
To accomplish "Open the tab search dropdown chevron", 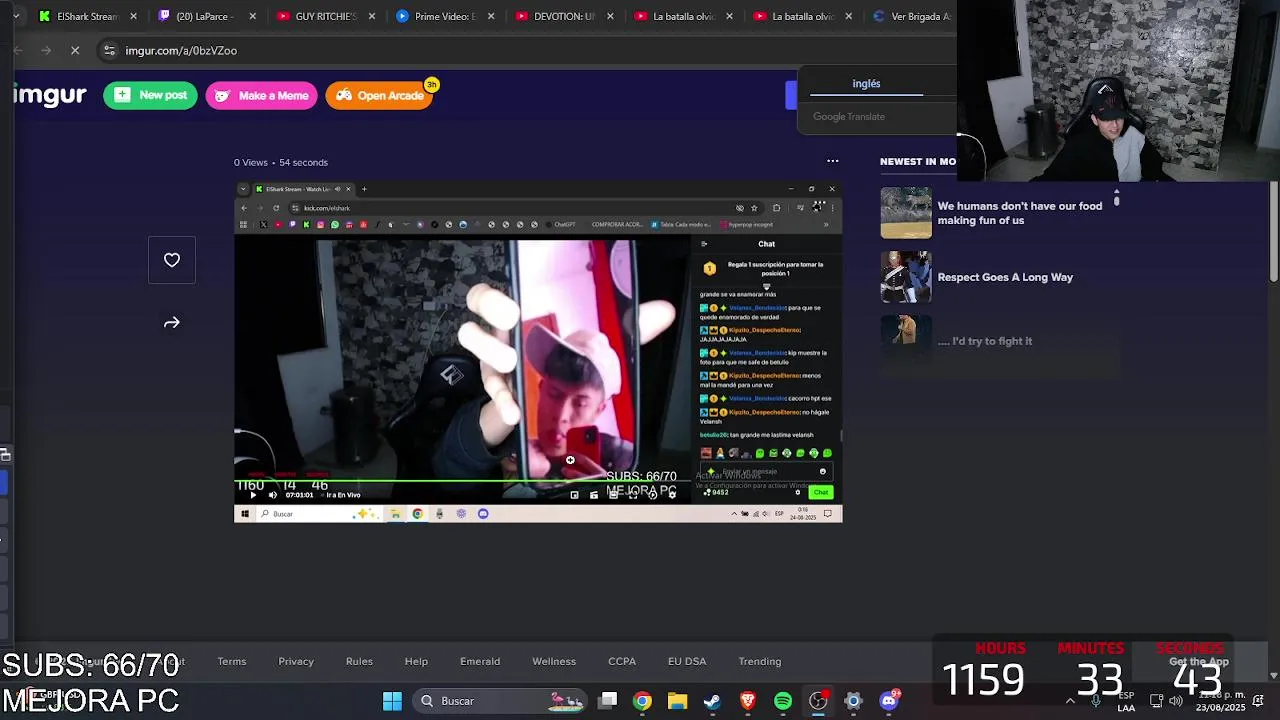I will pos(15,16).
